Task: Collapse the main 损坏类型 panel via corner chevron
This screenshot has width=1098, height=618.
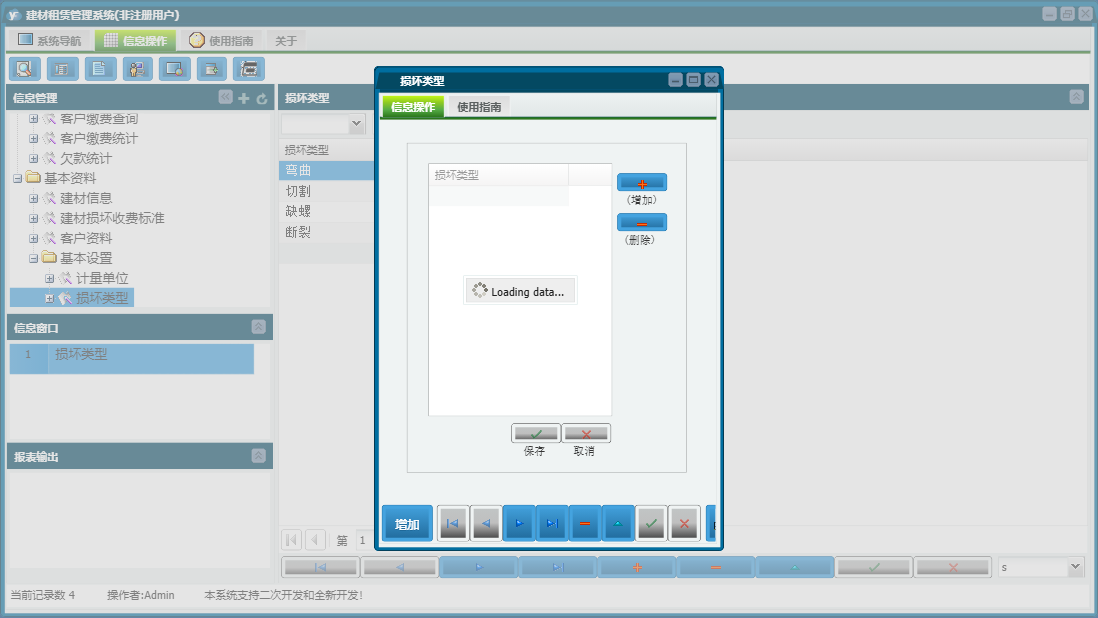Action: [1077, 97]
